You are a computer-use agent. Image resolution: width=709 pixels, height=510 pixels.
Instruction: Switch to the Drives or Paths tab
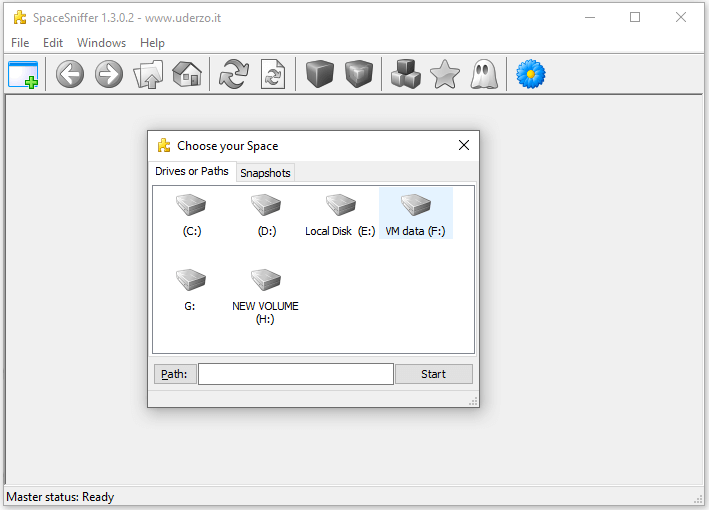point(192,171)
